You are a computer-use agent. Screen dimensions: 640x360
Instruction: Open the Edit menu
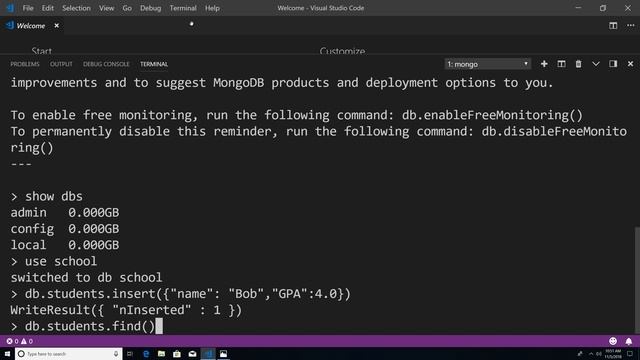coord(47,8)
